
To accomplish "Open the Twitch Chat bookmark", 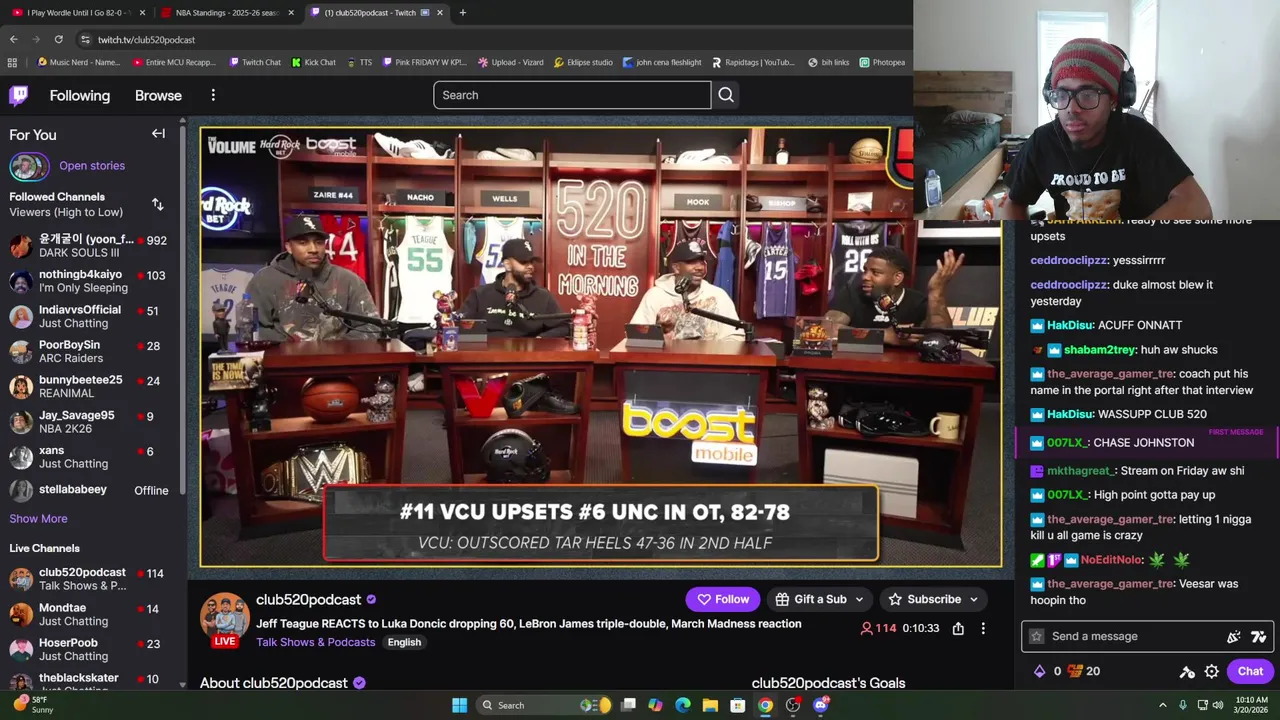I will 255,62.
